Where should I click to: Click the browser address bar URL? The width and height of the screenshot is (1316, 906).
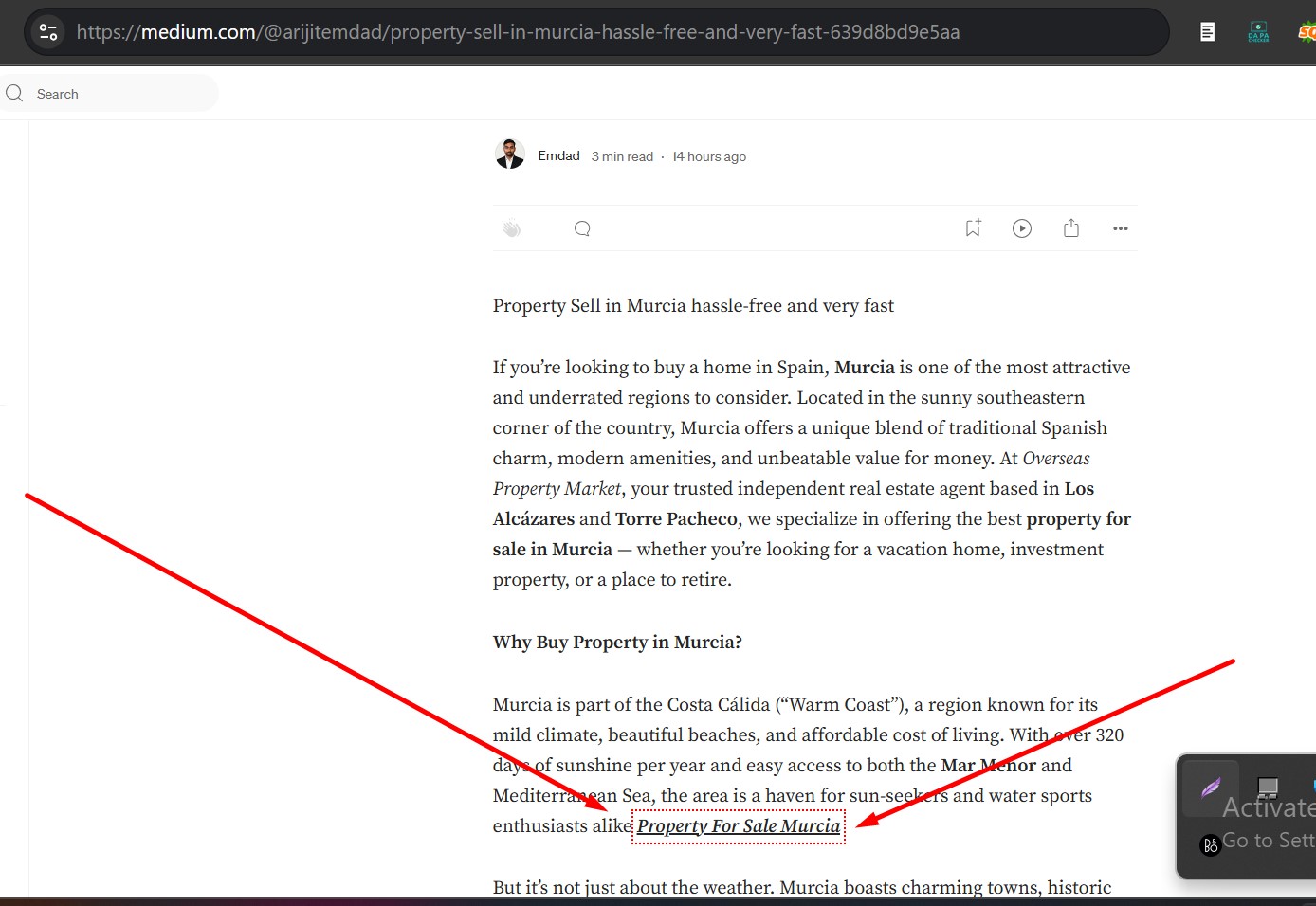tap(518, 32)
